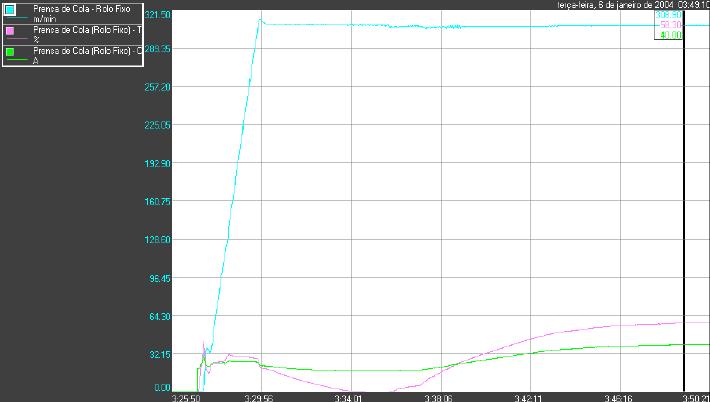Click the 3:34:01 time label on the X axis

click(349, 397)
